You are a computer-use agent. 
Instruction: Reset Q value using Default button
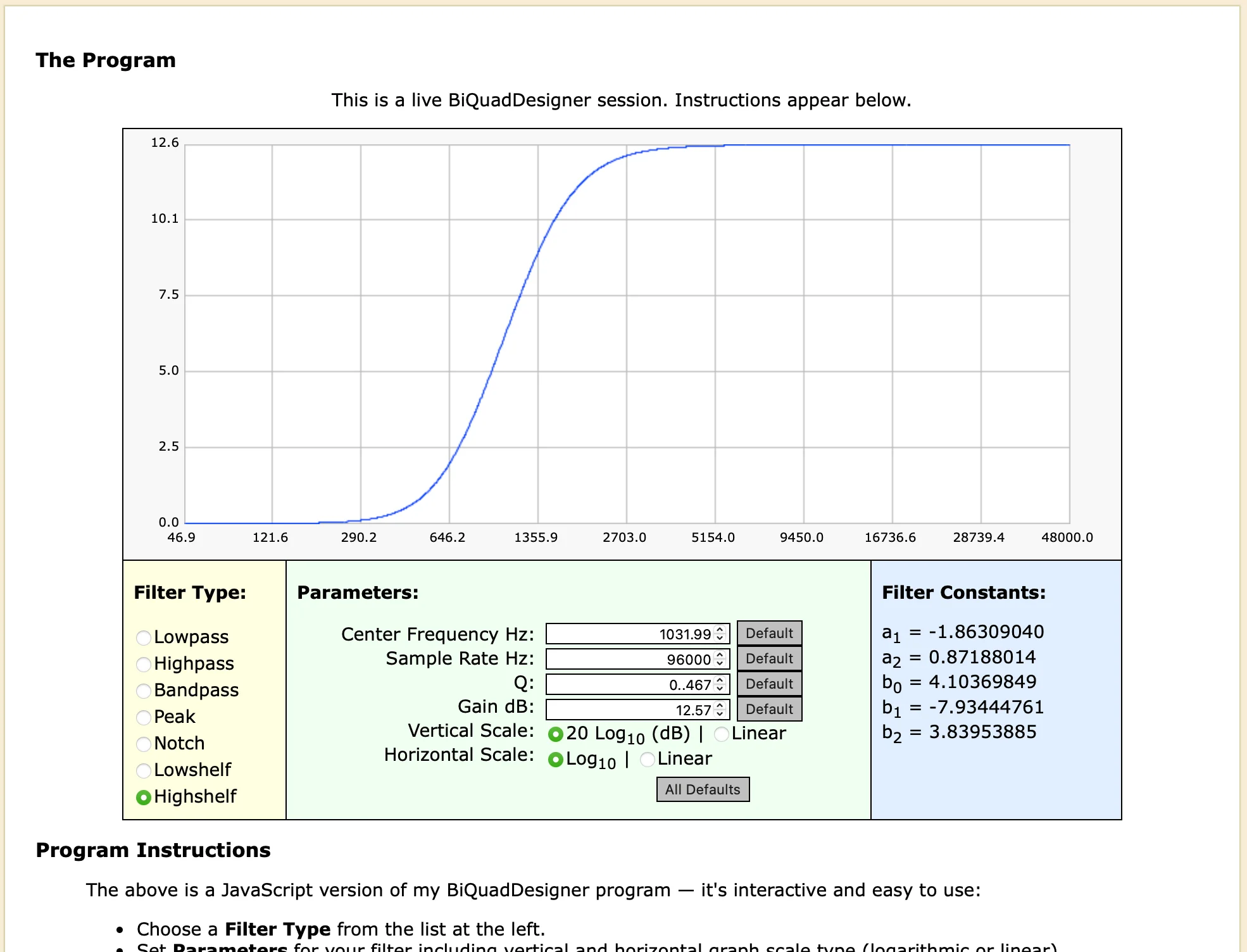[769, 684]
